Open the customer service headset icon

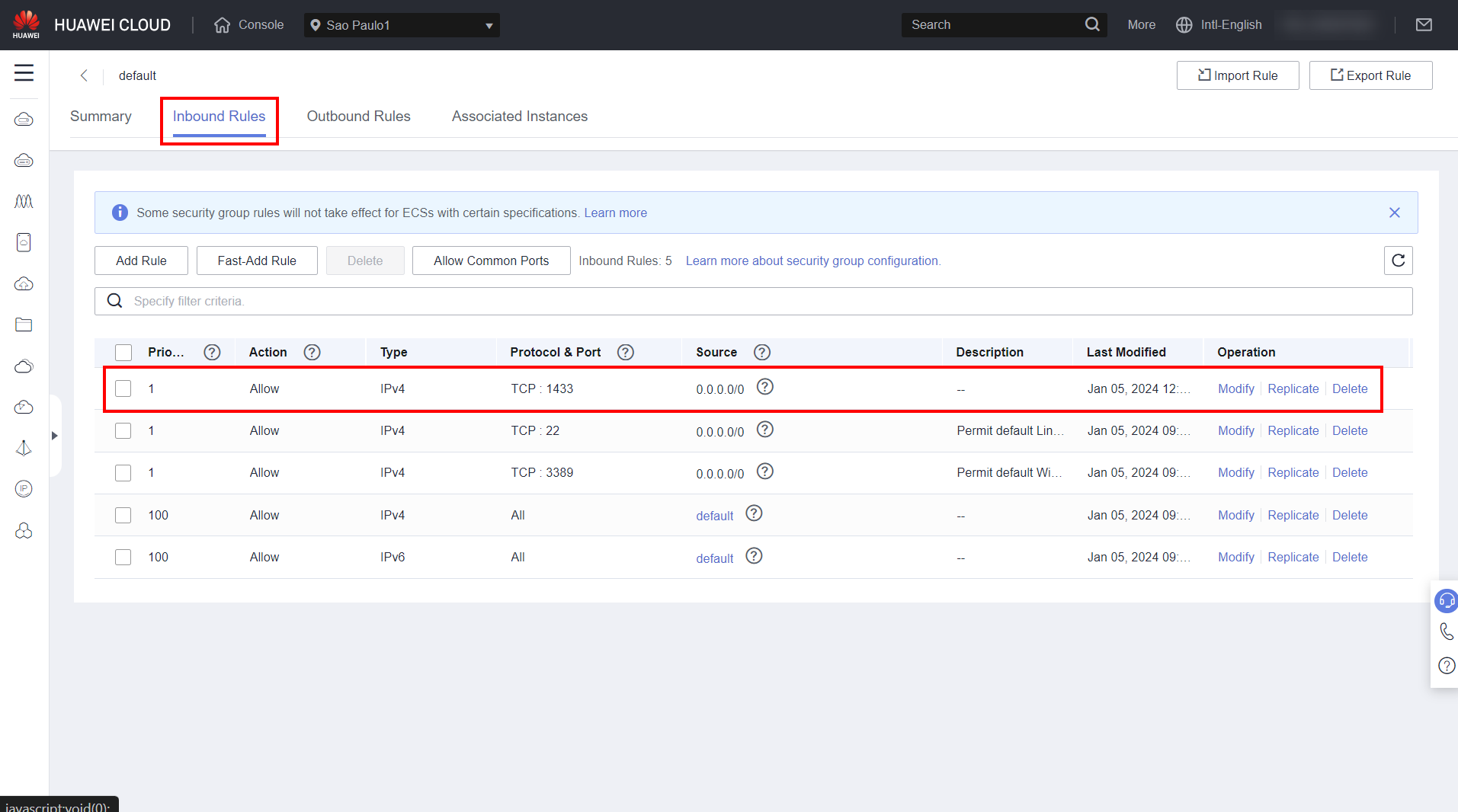pyautogui.click(x=1445, y=601)
